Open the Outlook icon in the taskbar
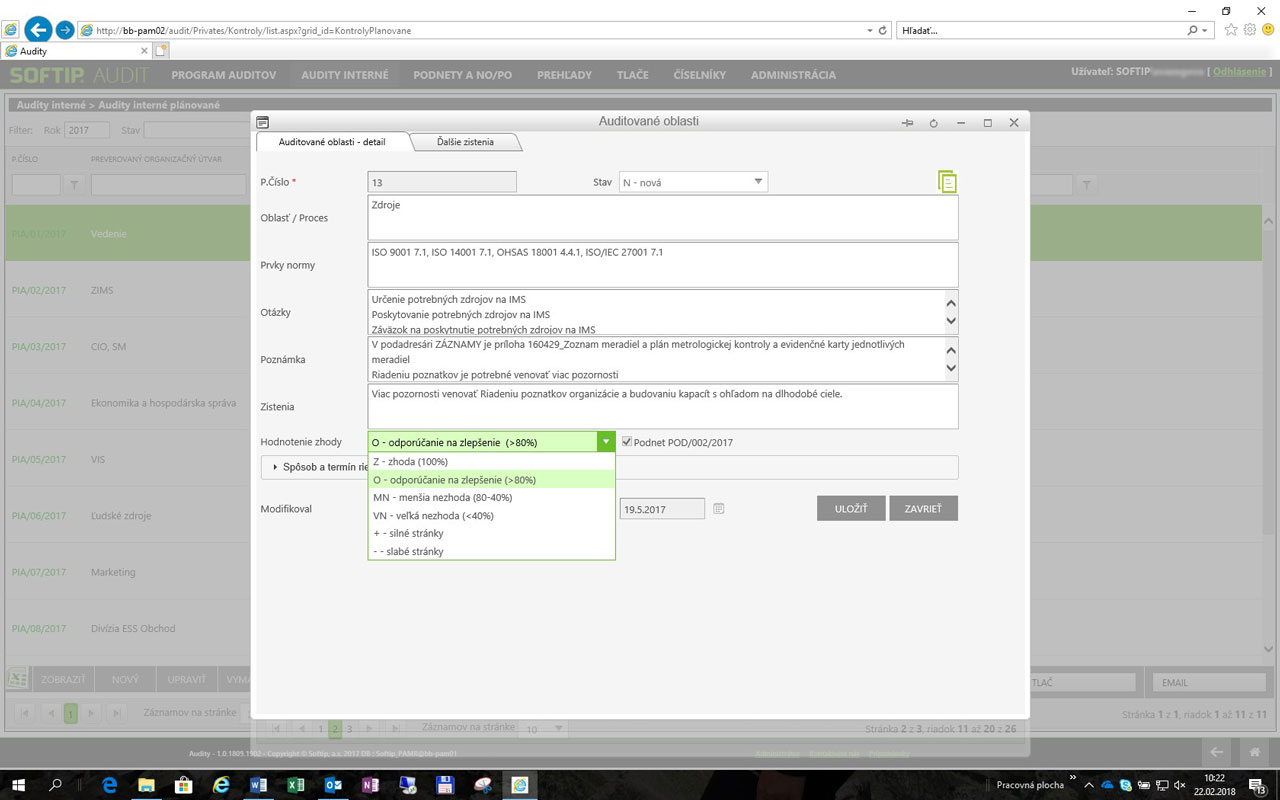The width and height of the screenshot is (1280, 800). click(333, 785)
